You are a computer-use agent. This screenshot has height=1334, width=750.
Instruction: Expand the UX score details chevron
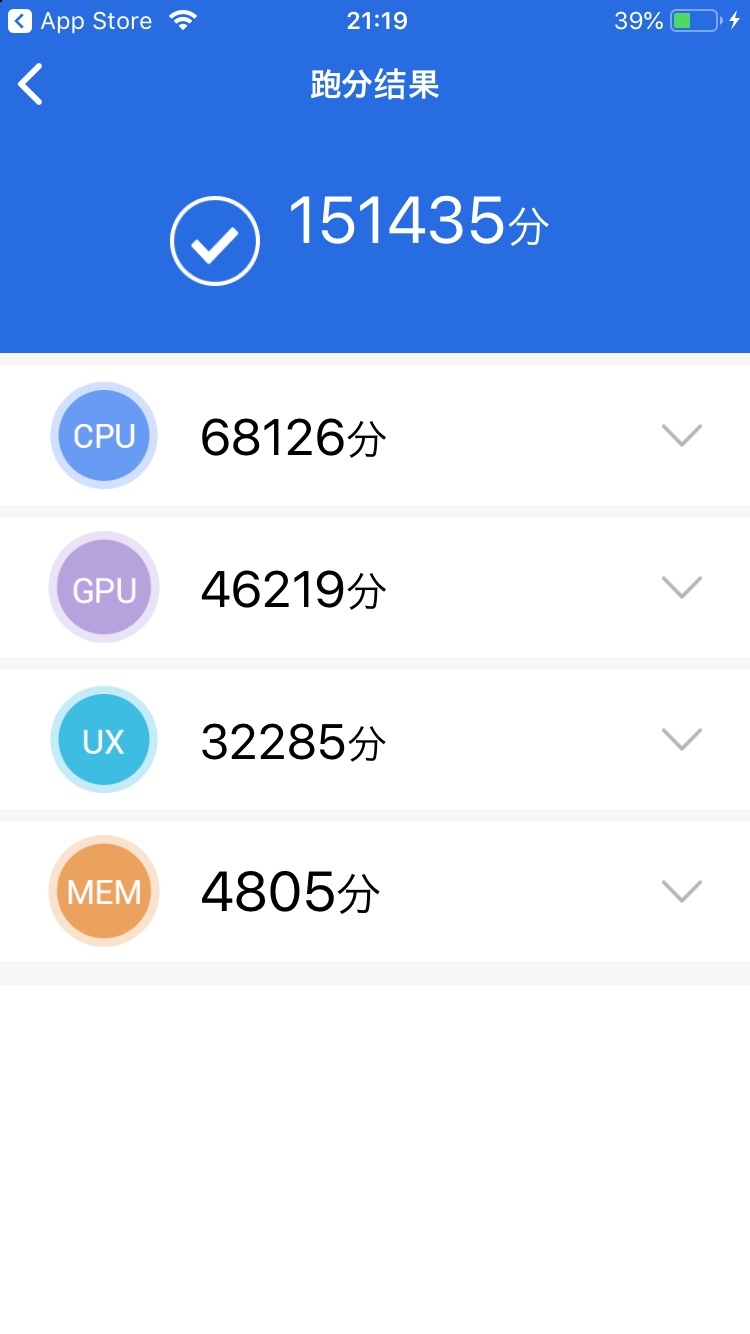682,739
